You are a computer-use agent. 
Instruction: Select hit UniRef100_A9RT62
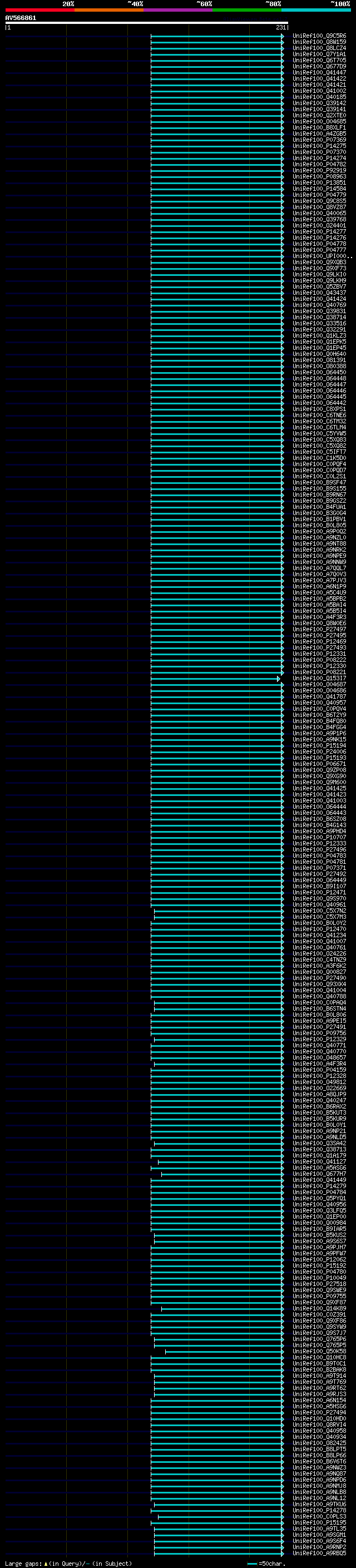319,1388
